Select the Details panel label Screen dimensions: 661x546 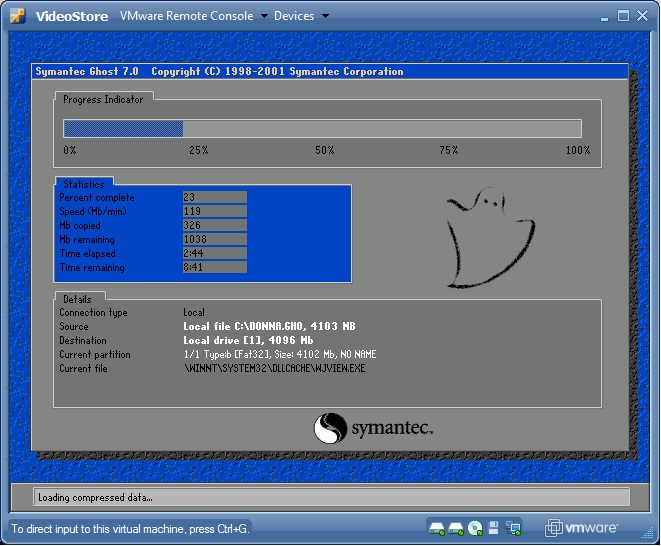click(77, 299)
